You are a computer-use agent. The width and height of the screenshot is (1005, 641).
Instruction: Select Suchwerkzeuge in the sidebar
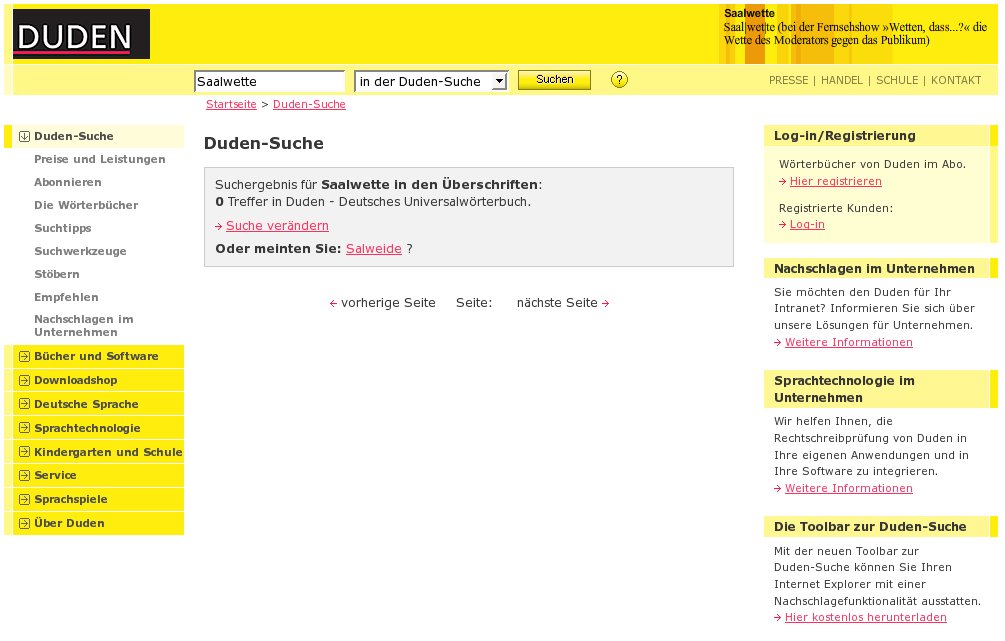tap(80, 251)
